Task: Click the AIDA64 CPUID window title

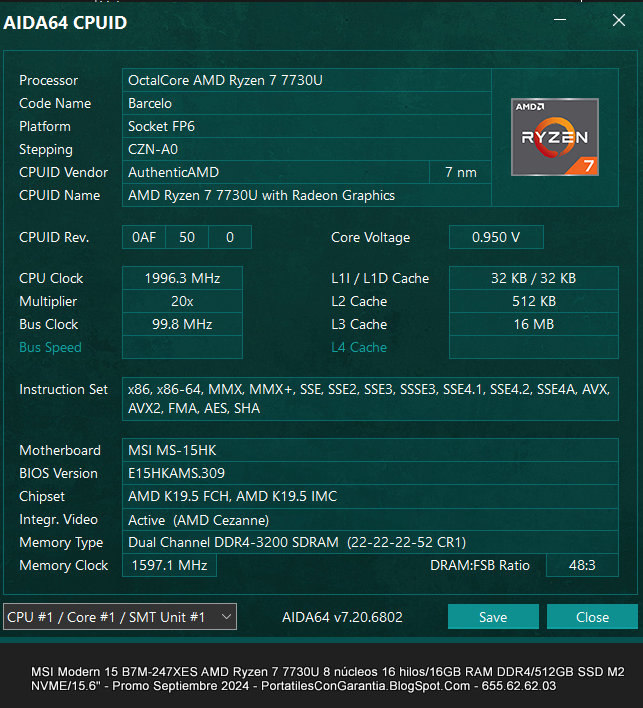Action: [x=65, y=23]
